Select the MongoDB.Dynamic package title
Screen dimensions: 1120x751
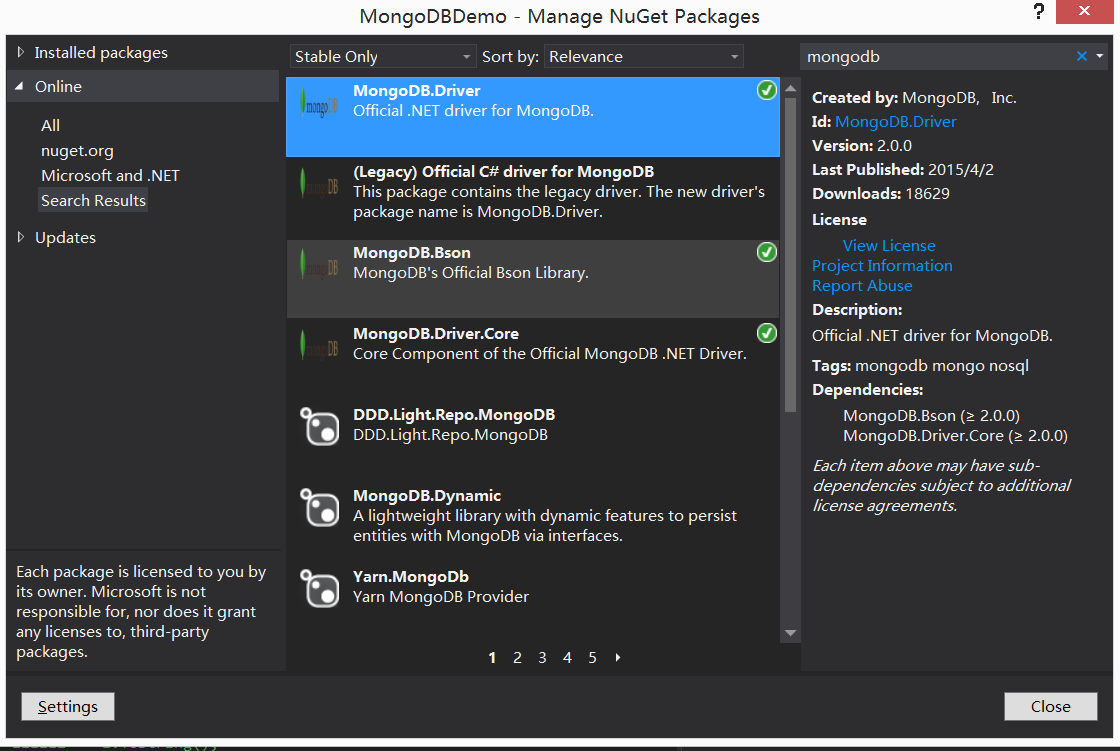tap(426, 496)
